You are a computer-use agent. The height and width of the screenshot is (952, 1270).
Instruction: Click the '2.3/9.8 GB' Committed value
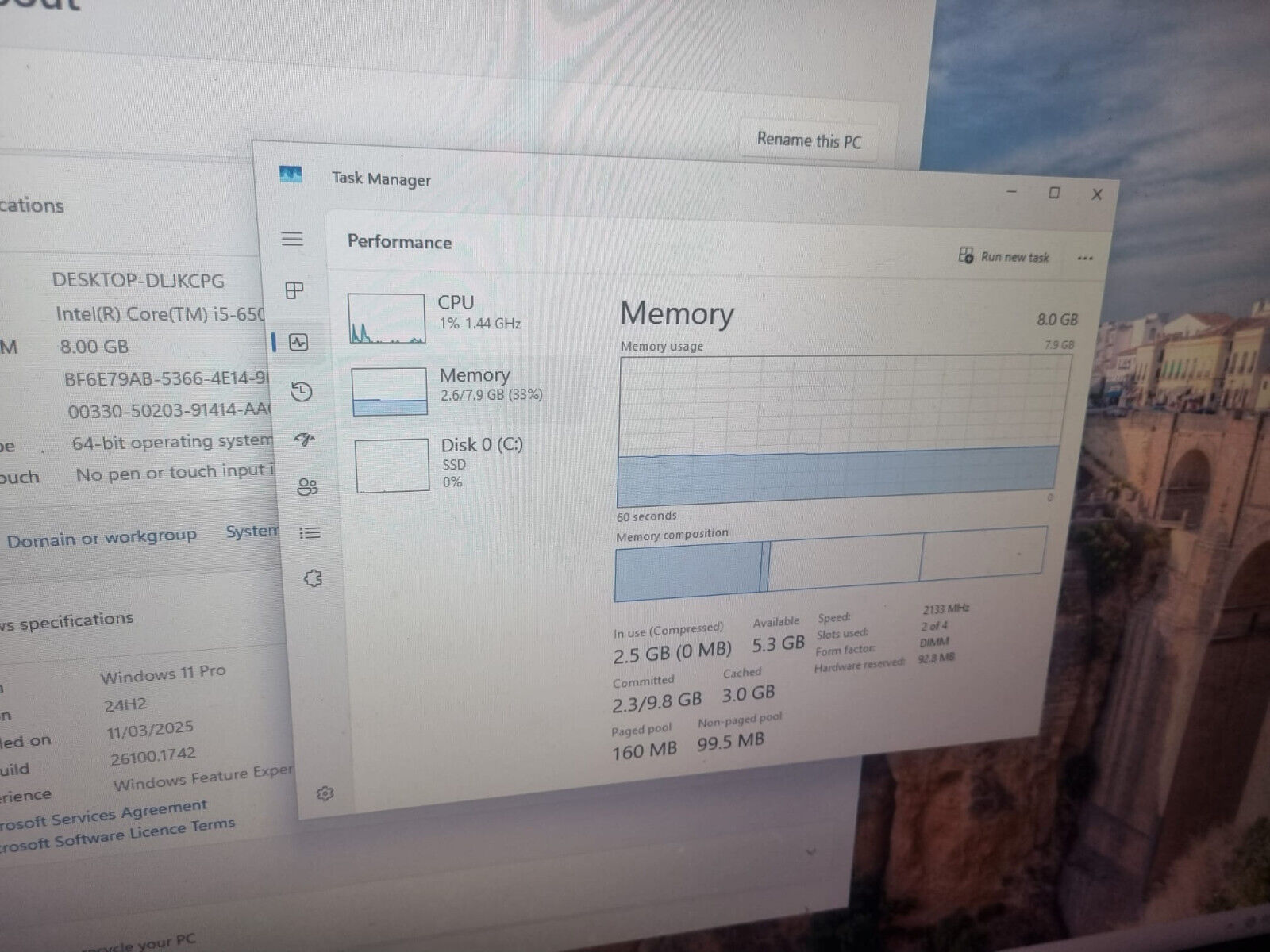click(x=656, y=702)
